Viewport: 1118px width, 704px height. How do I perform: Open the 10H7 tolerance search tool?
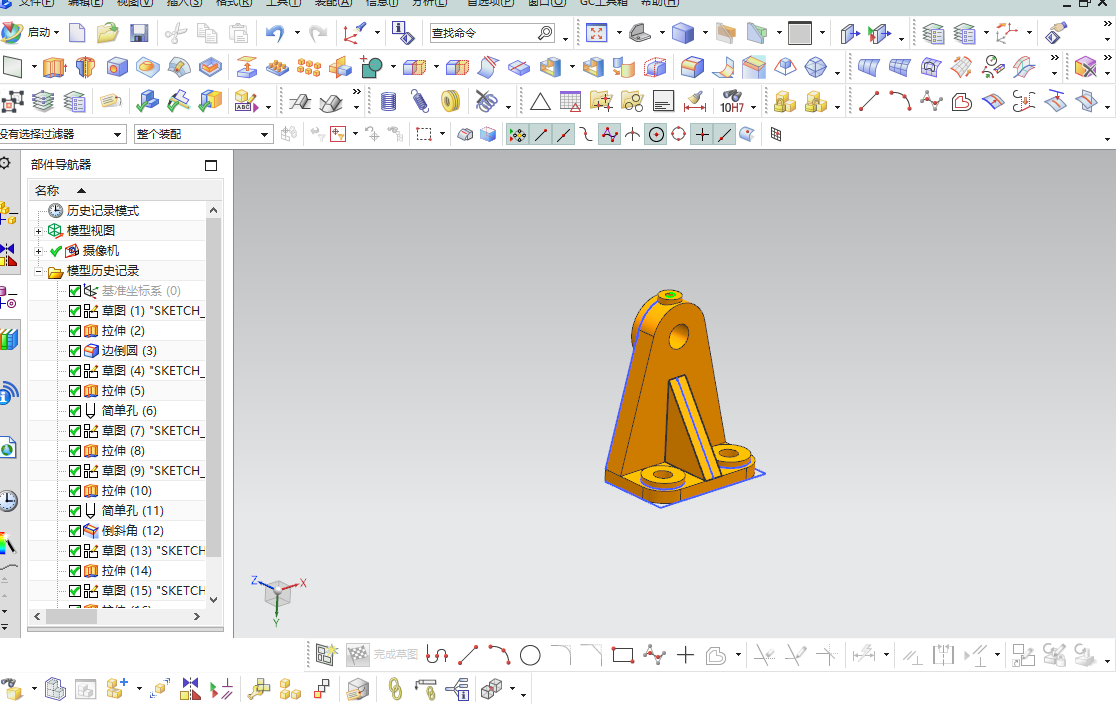[732, 101]
